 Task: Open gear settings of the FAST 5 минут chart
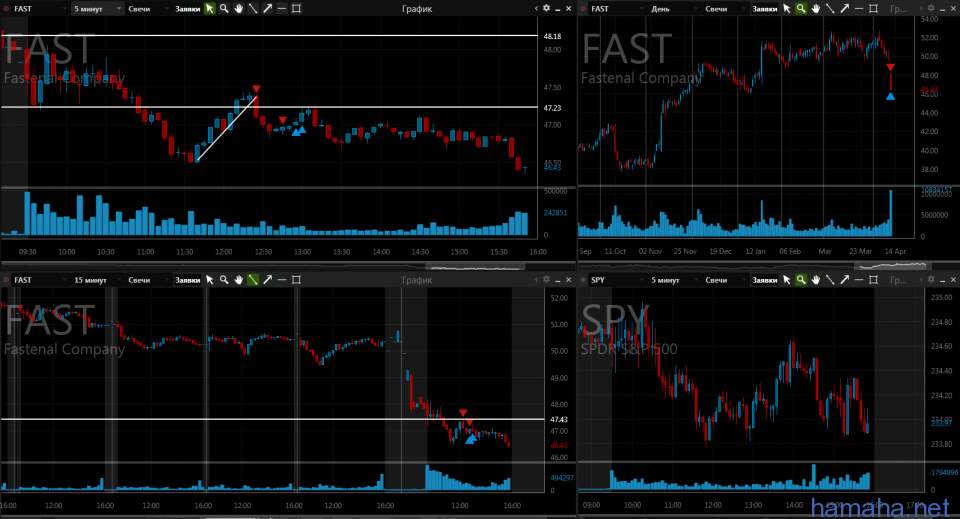pyautogui.click(x=547, y=9)
